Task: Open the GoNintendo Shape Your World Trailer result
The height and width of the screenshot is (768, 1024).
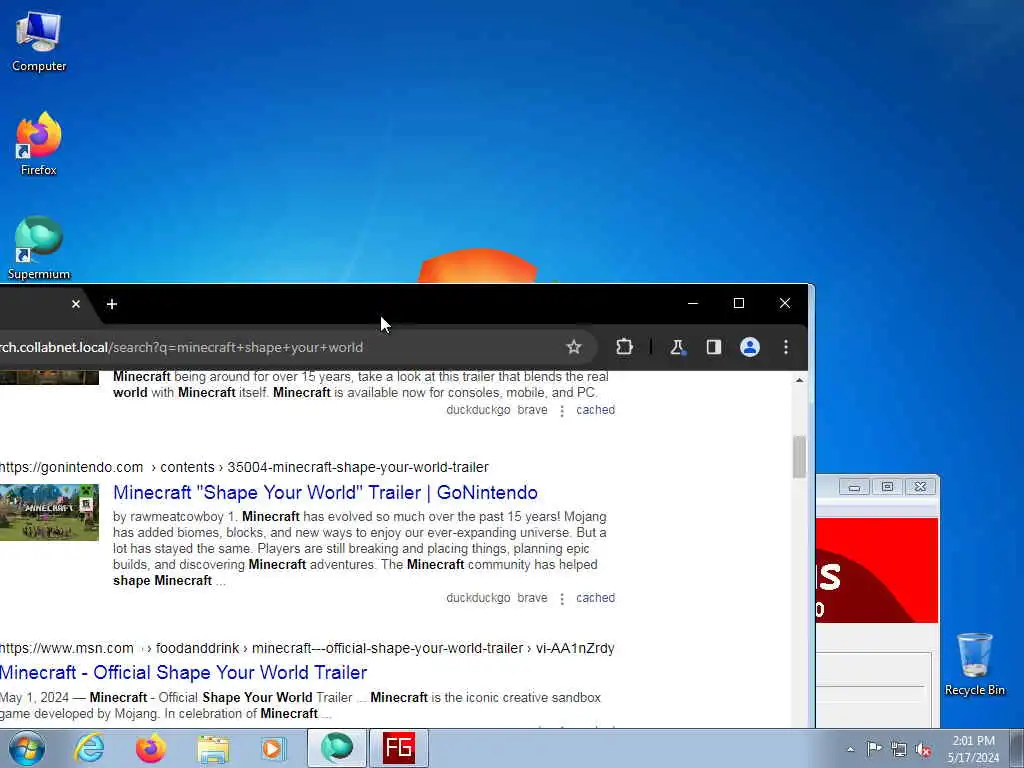Action: coord(325,492)
